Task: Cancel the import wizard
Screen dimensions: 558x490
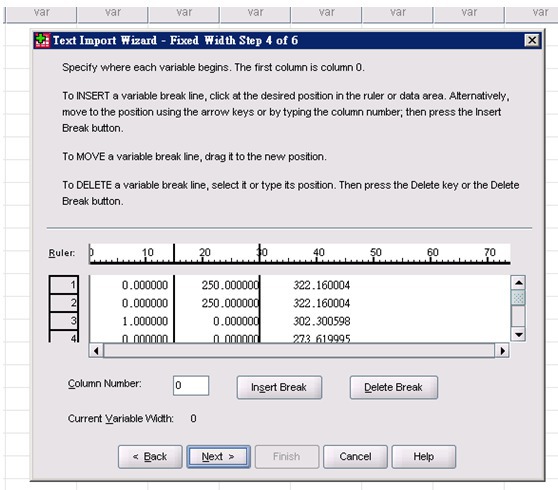Action: 355,457
